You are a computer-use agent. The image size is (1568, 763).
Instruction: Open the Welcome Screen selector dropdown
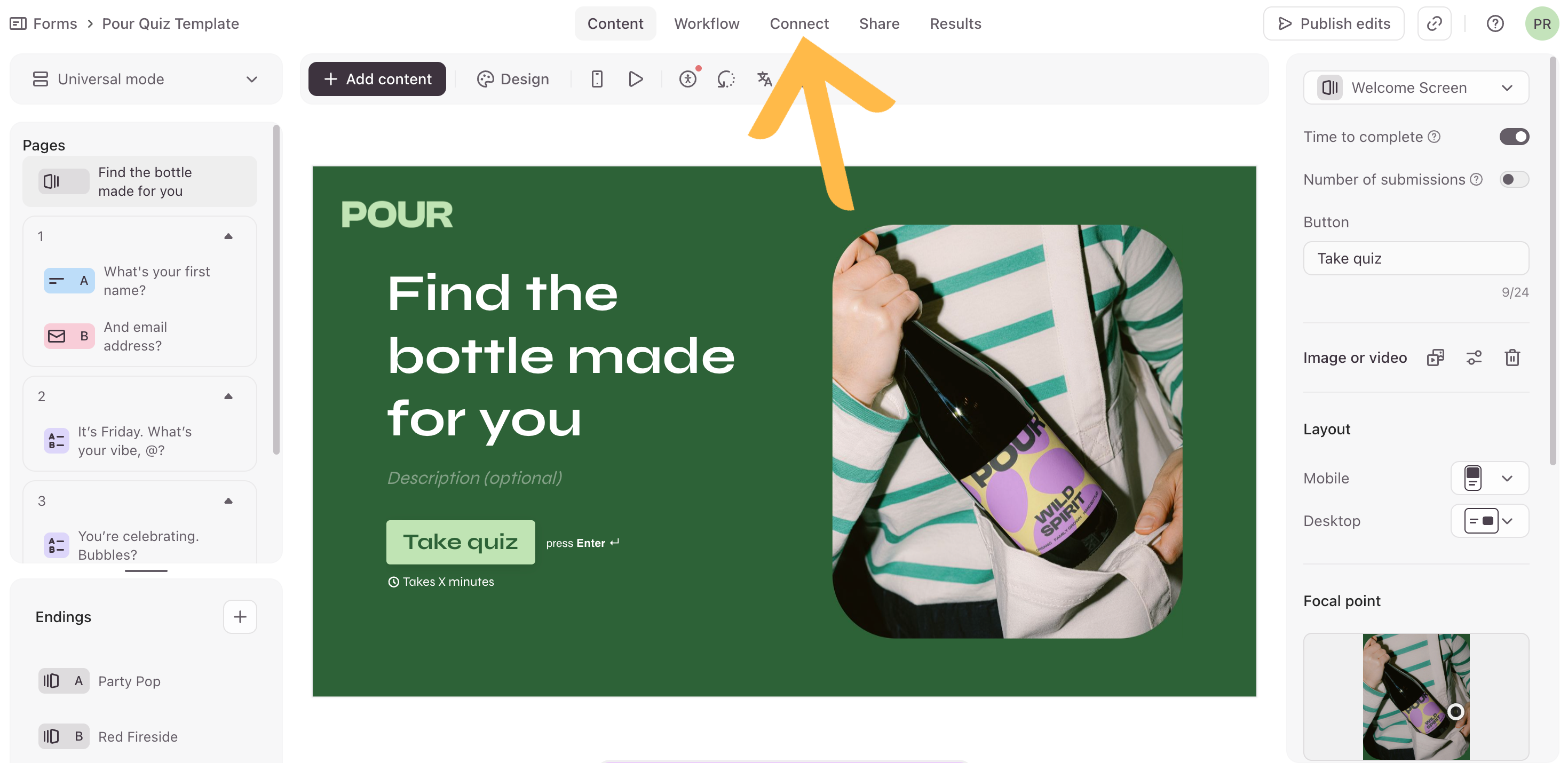point(1416,88)
